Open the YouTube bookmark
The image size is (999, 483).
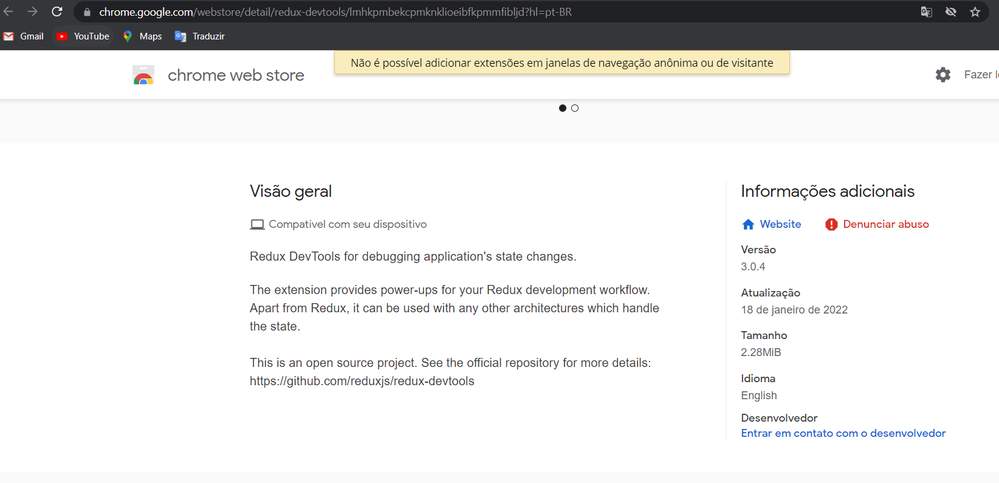tap(83, 36)
